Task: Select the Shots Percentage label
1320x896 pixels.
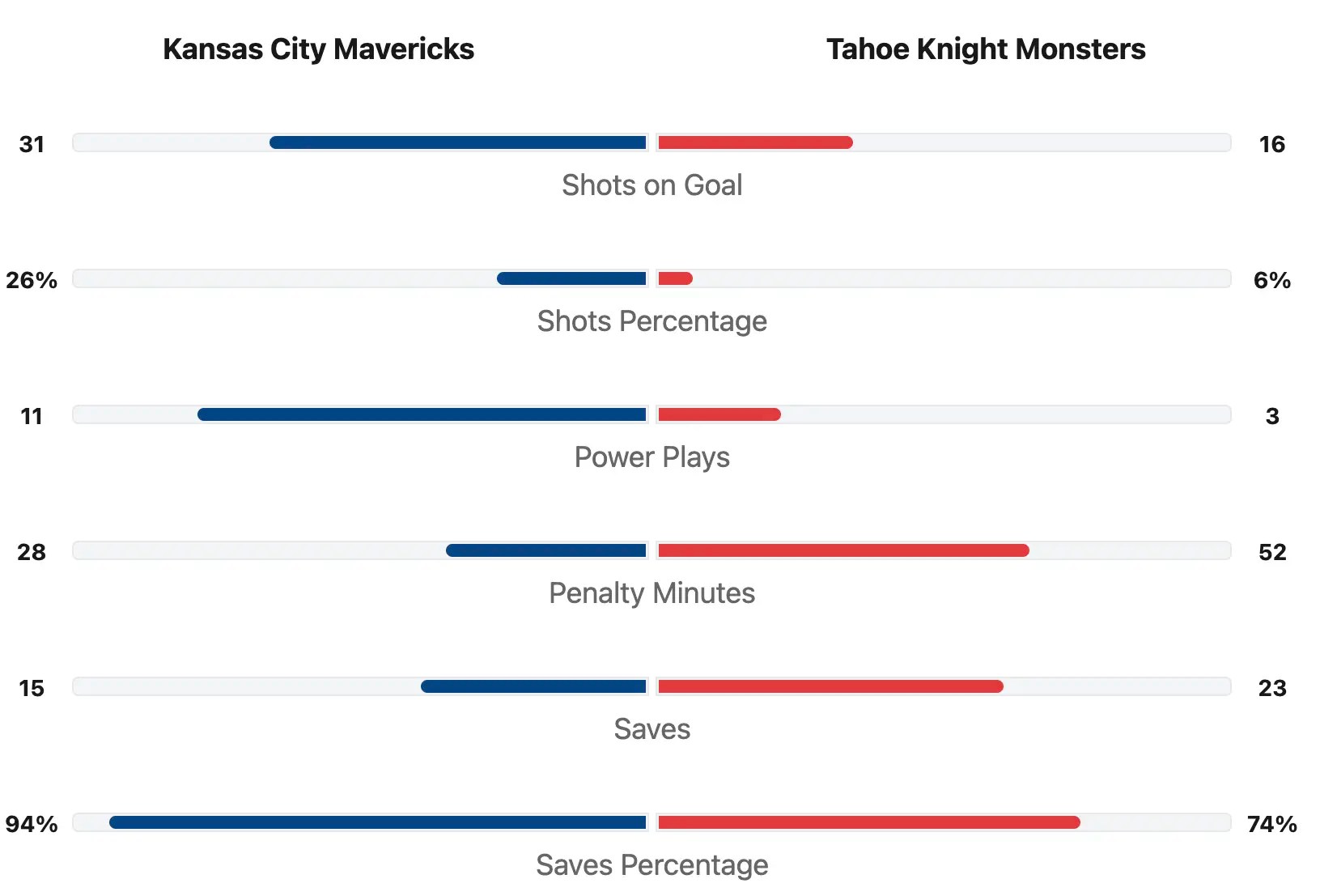Action: click(x=652, y=321)
